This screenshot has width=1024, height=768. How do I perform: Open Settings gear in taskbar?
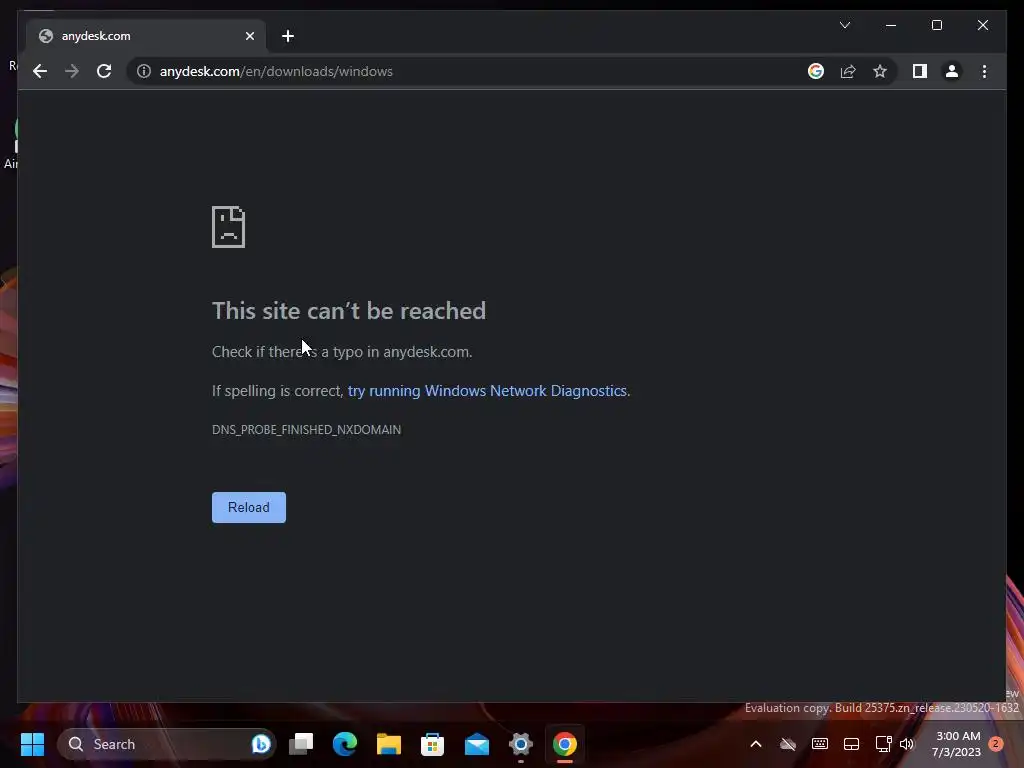(x=520, y=744)
